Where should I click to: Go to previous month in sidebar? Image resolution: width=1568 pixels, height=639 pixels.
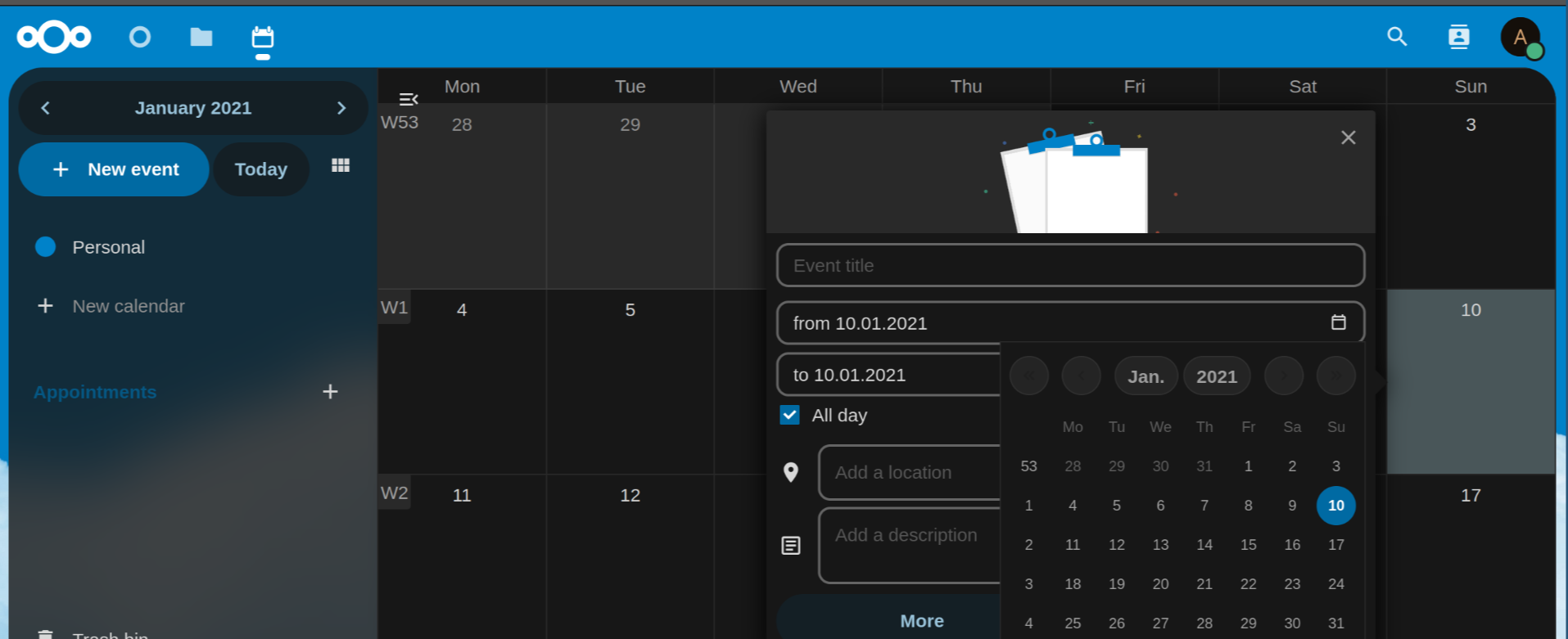[x=46, y=108]
